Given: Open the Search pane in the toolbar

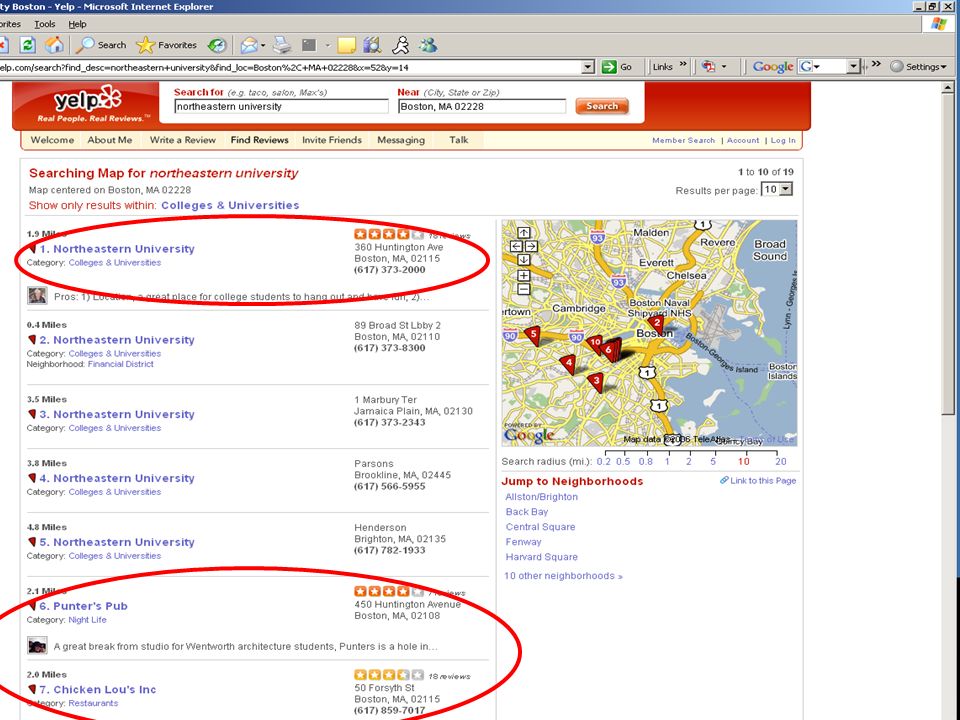Looking at the screenshot, I should [102, 45].
